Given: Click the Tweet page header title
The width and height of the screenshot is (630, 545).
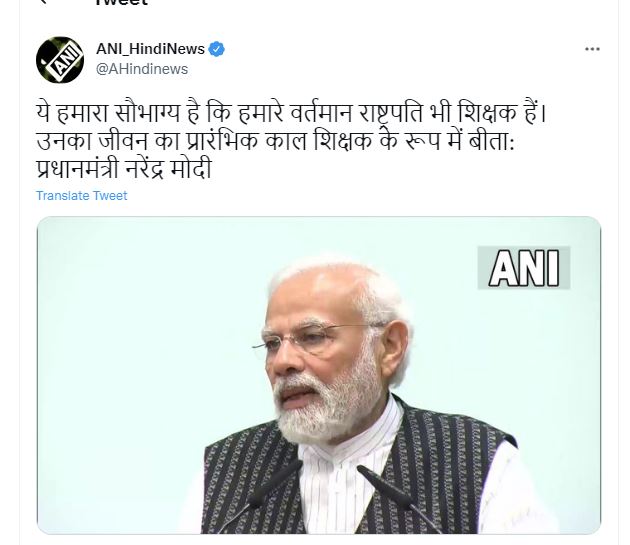Looking at the screenshot, I should point(121,2).
